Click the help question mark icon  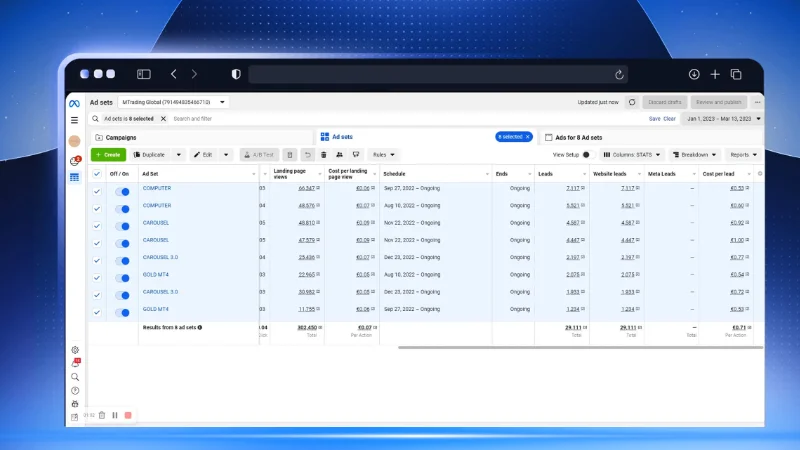[75, 390]
